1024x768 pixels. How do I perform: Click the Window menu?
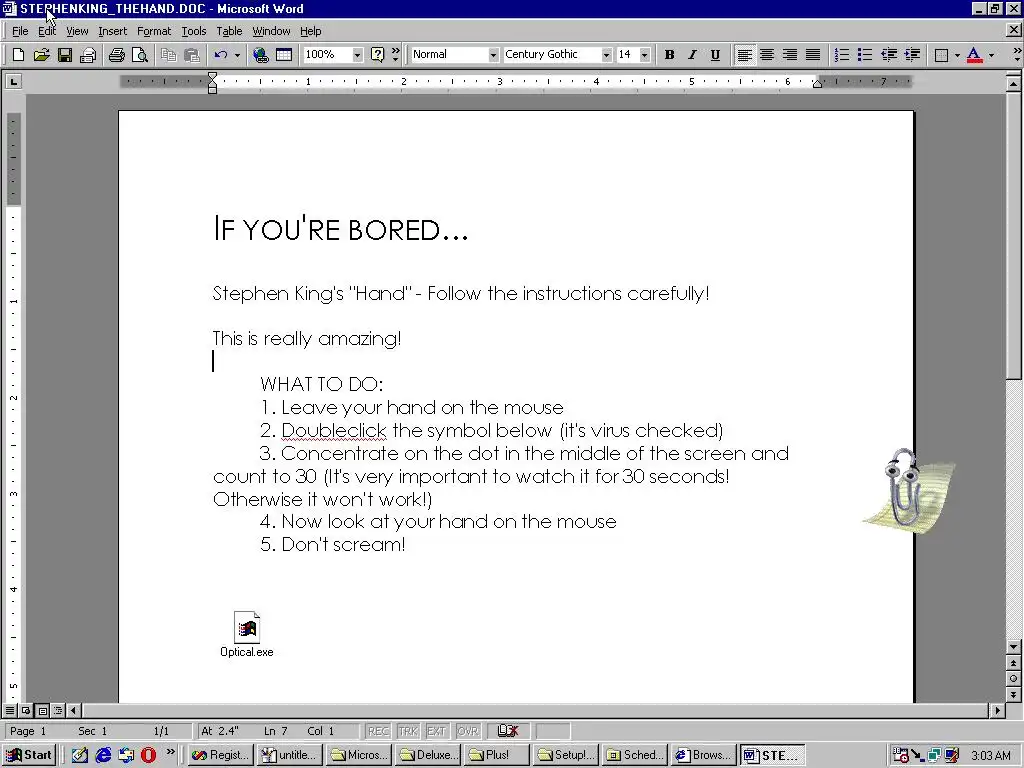tap(271, 31)
